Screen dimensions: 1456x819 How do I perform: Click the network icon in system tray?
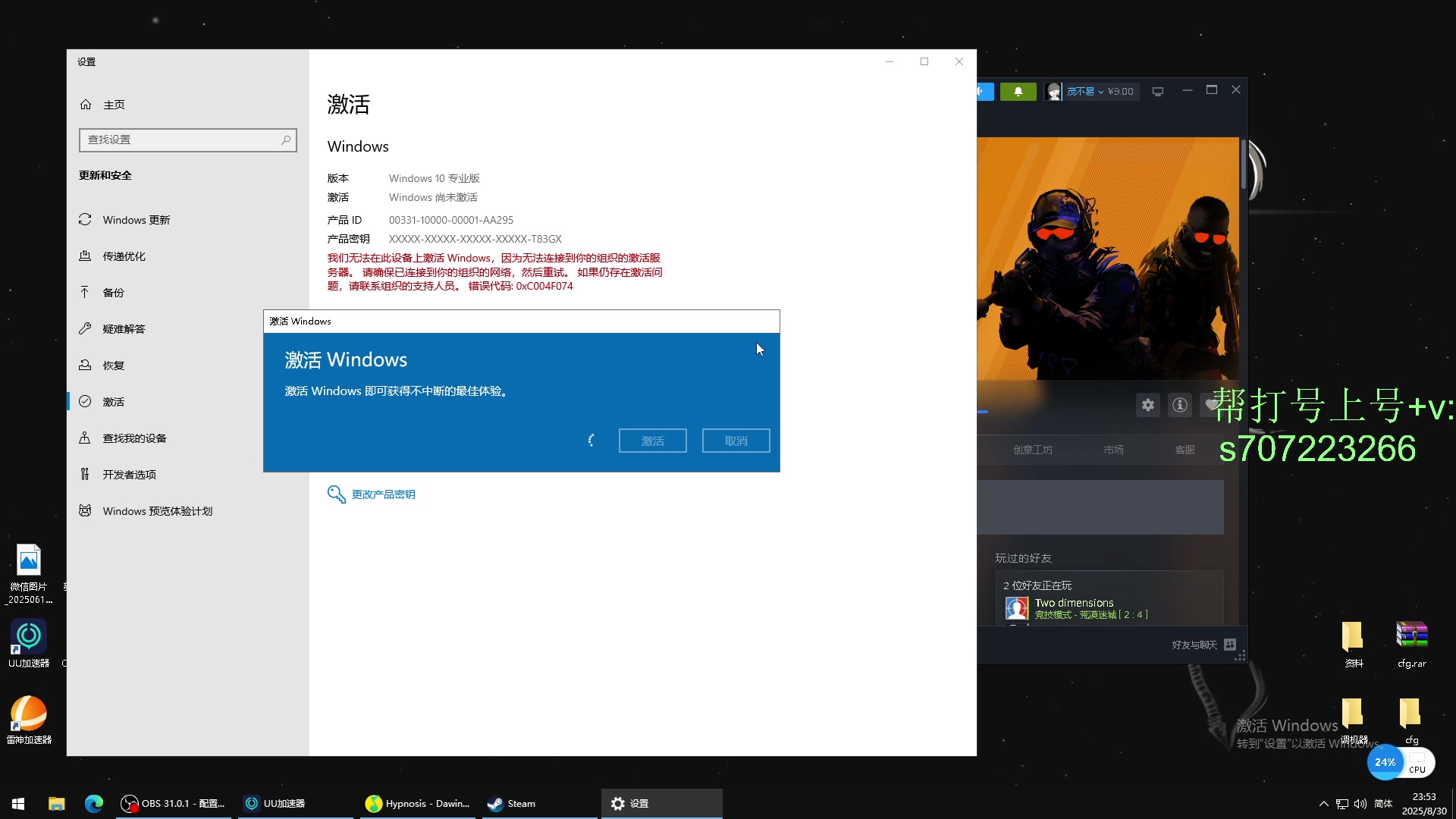[1342, 804]
